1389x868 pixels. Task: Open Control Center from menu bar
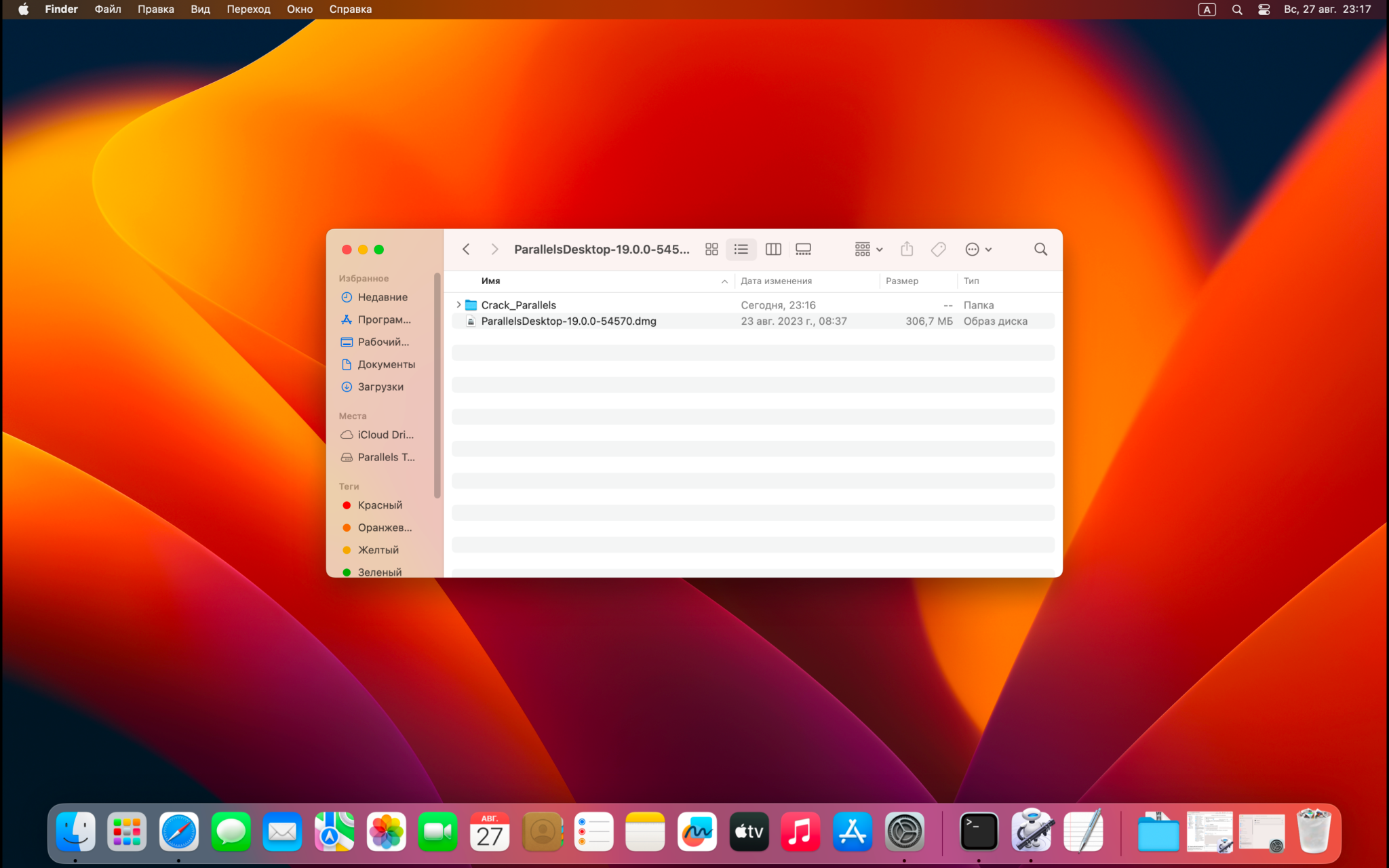click(1264, 9)
